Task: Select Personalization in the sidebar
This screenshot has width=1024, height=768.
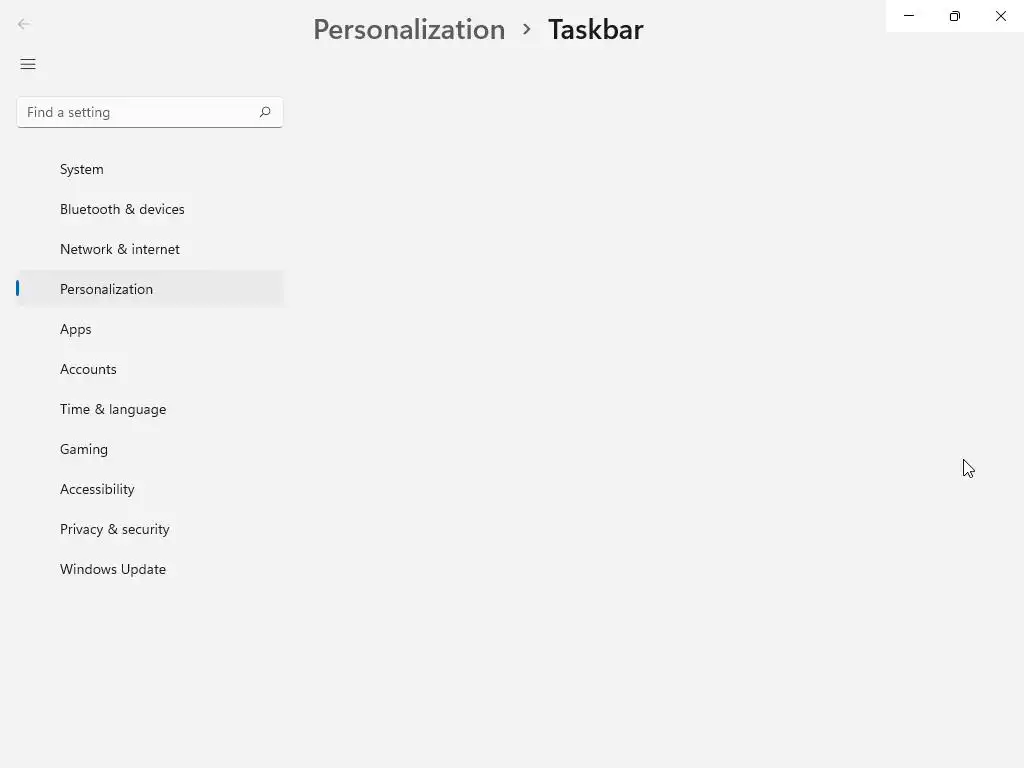Action: coord(106,289)
